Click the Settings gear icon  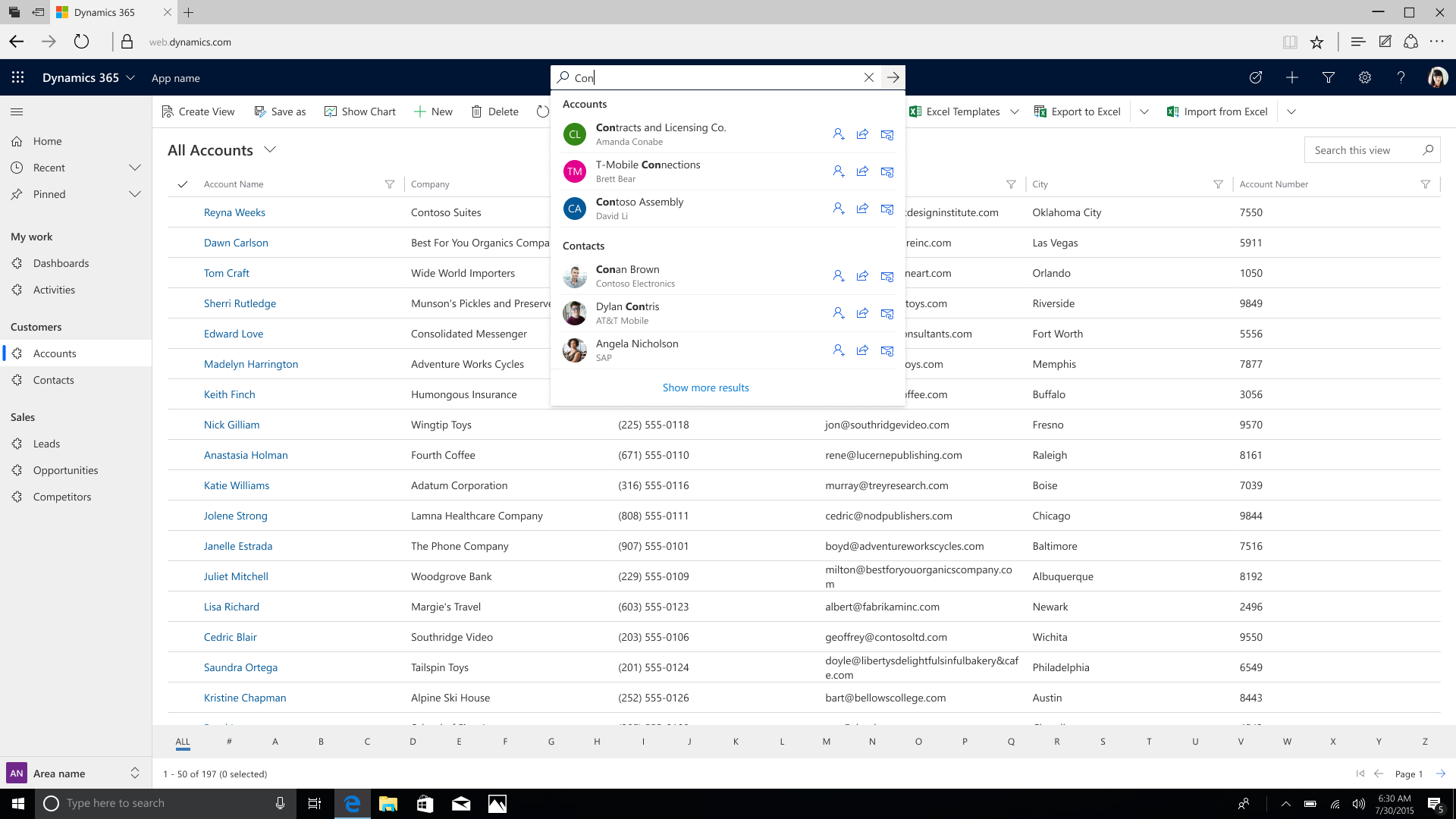coord(1364,77)
